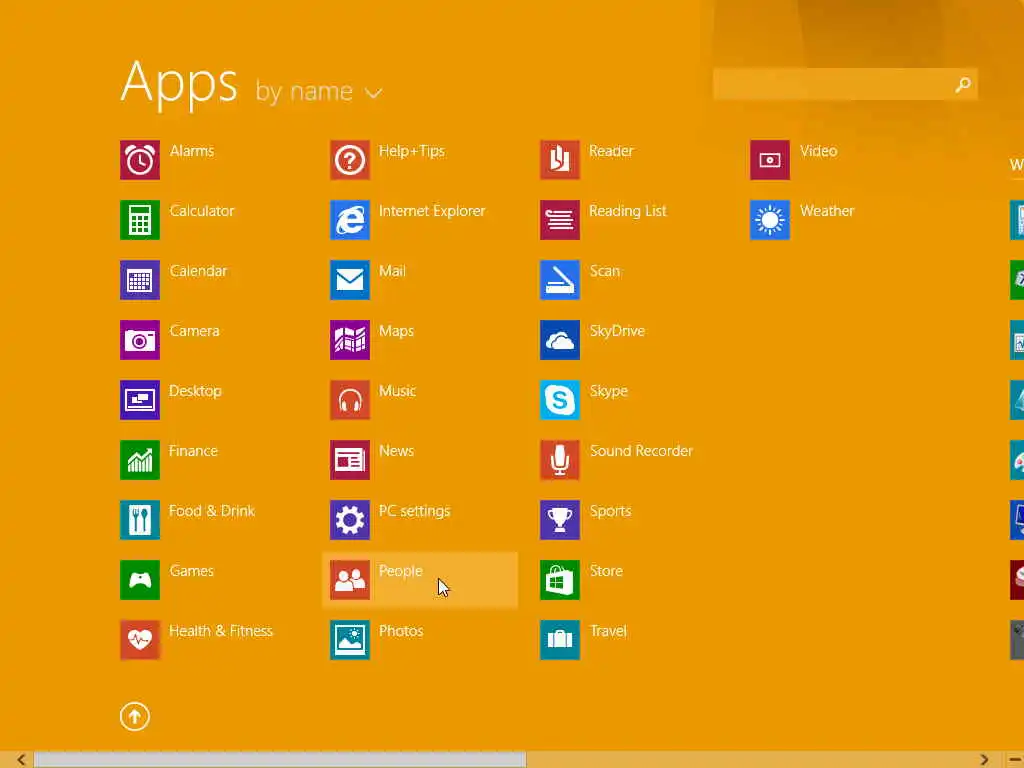Launch the Internet Explorer icon
Image resolution: width=1024 pixels, height=768 pixels.
pos(350,220)
